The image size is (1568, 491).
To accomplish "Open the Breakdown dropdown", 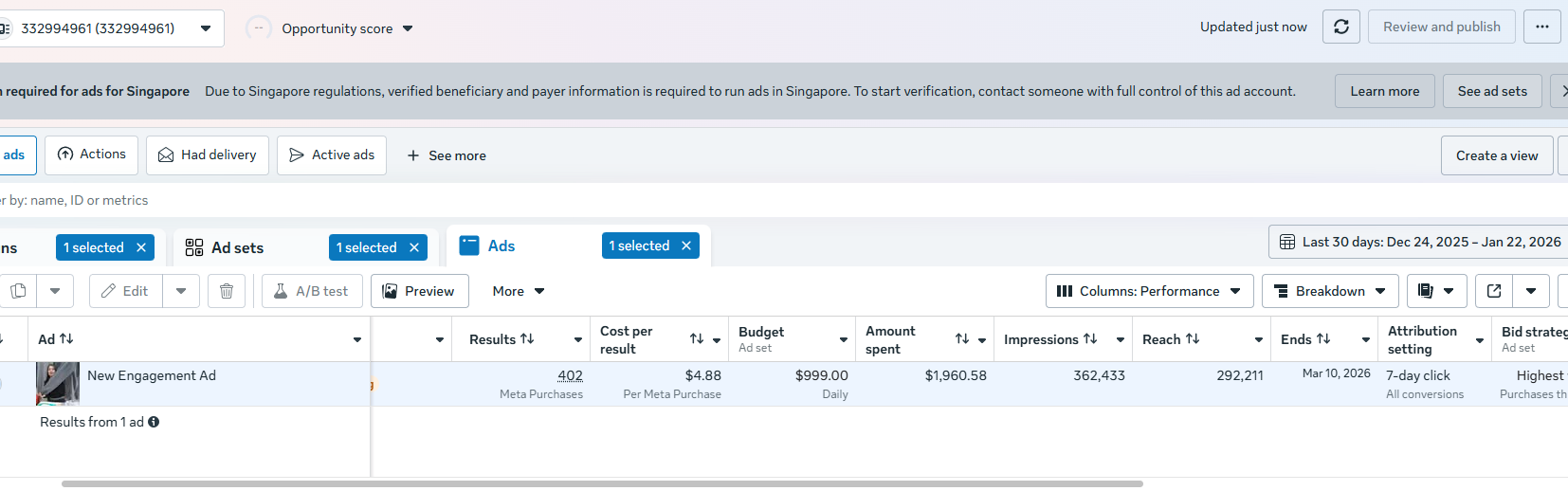I will (1330, 291).
